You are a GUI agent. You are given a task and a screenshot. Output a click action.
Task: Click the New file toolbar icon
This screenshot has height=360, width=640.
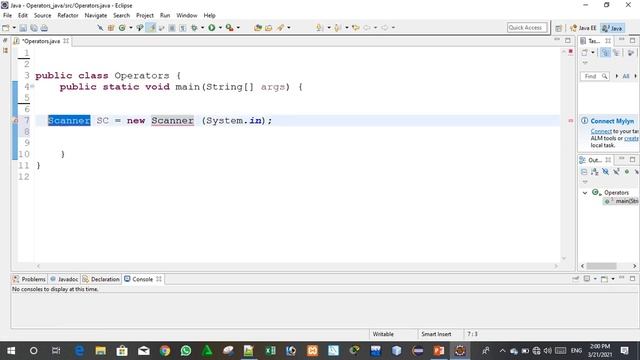[6, 28]
